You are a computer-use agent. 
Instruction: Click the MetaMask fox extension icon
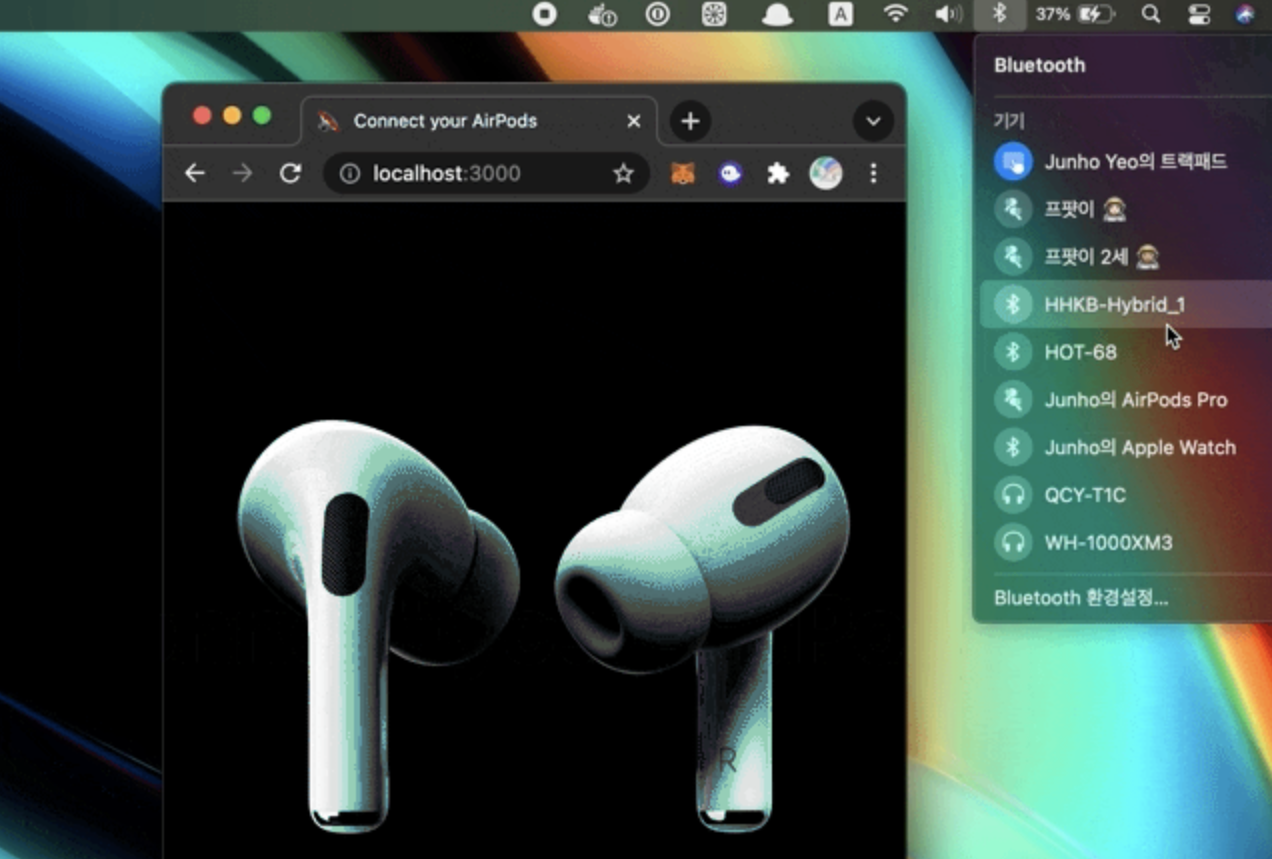point(683,174)
